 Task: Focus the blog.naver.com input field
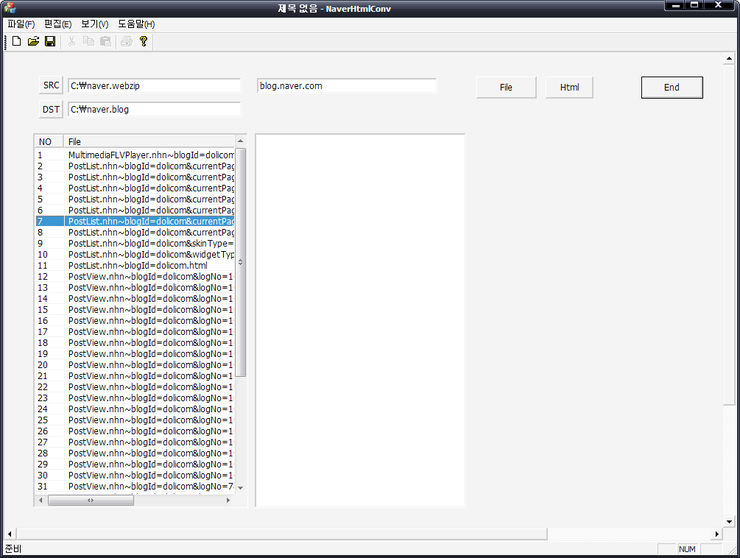coord(347,86)
